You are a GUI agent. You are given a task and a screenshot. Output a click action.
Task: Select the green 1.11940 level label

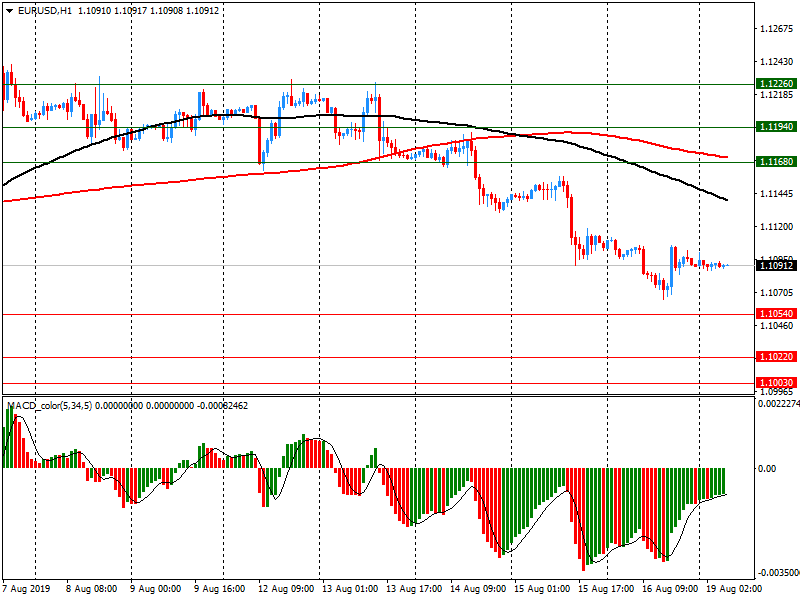pos(776,127)
